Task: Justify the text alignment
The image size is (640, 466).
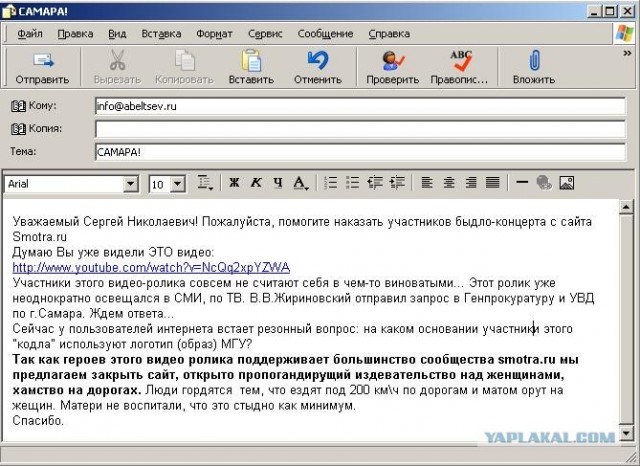Action: (493, 183)
